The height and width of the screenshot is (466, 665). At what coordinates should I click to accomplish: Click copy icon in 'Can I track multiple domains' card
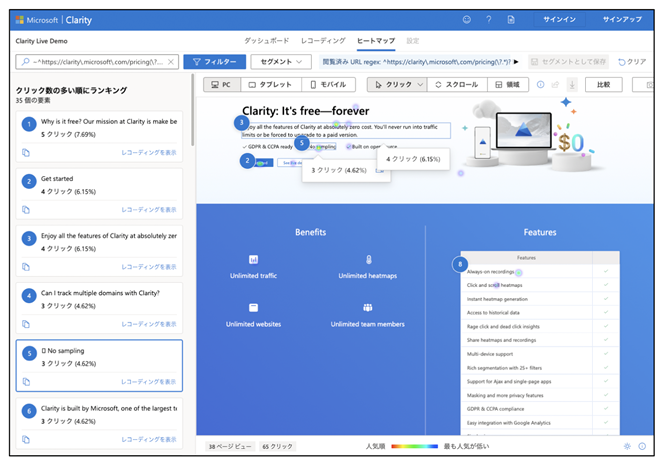pos(26,324)
